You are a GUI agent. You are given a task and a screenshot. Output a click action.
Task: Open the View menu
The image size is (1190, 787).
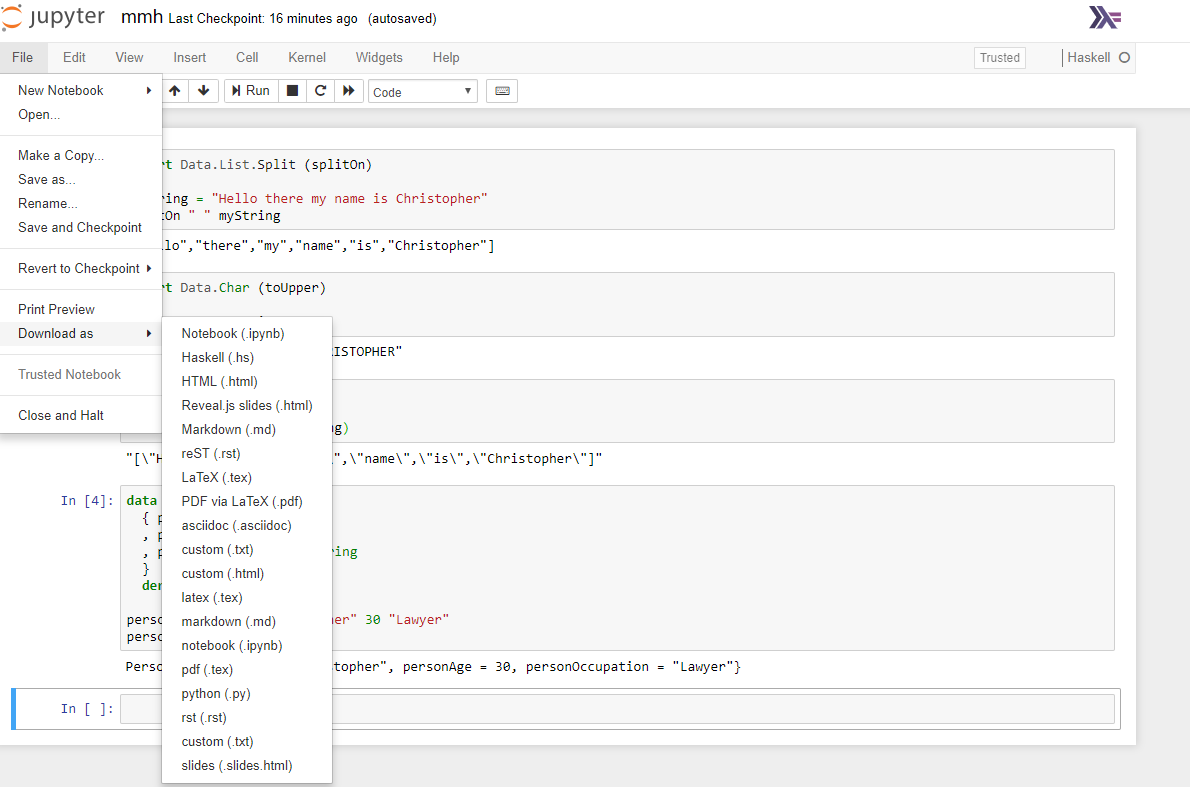tap(129, 58)
